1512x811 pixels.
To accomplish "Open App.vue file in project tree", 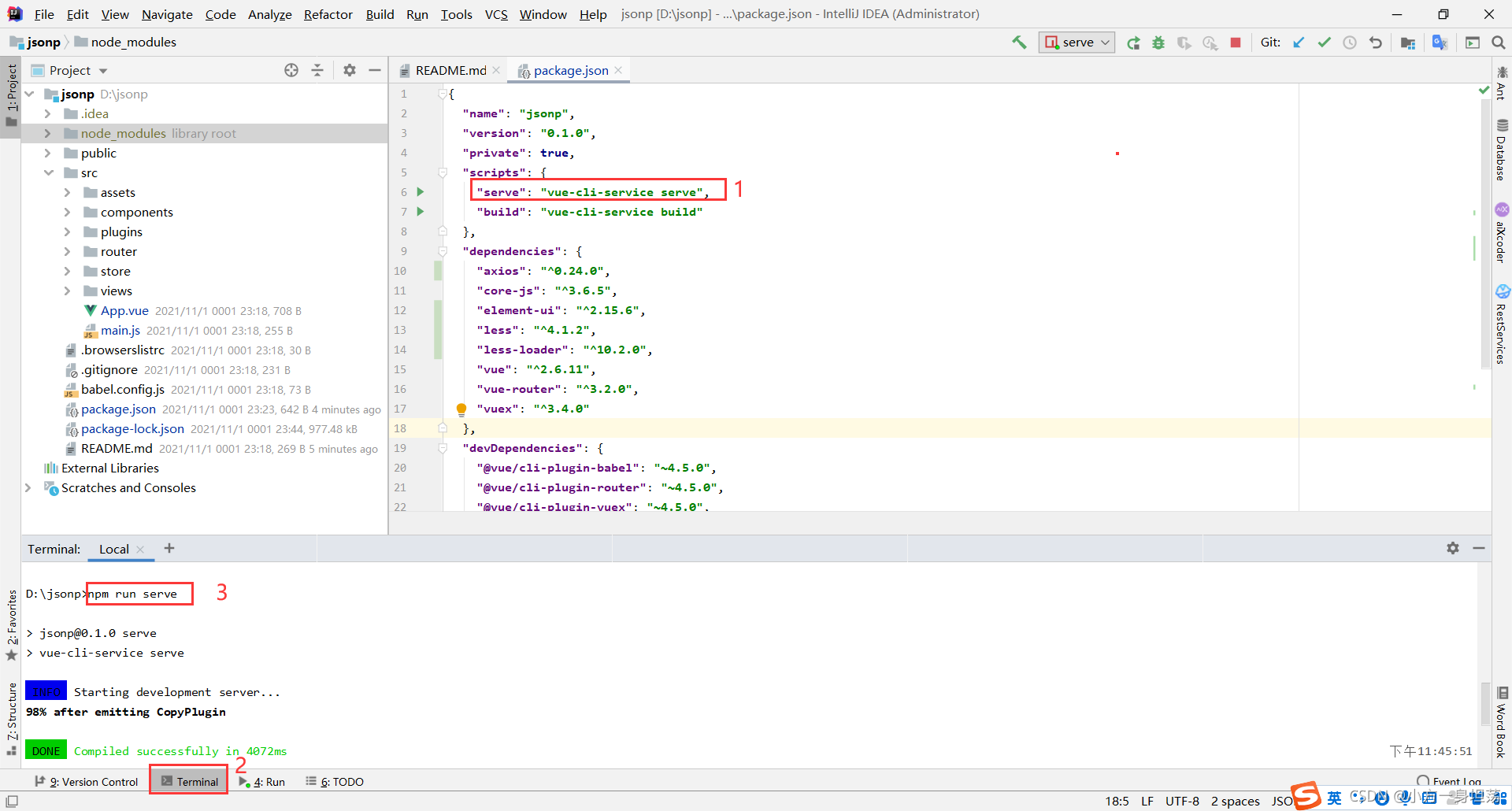I will pyautogui.click(x=124, y=310).
